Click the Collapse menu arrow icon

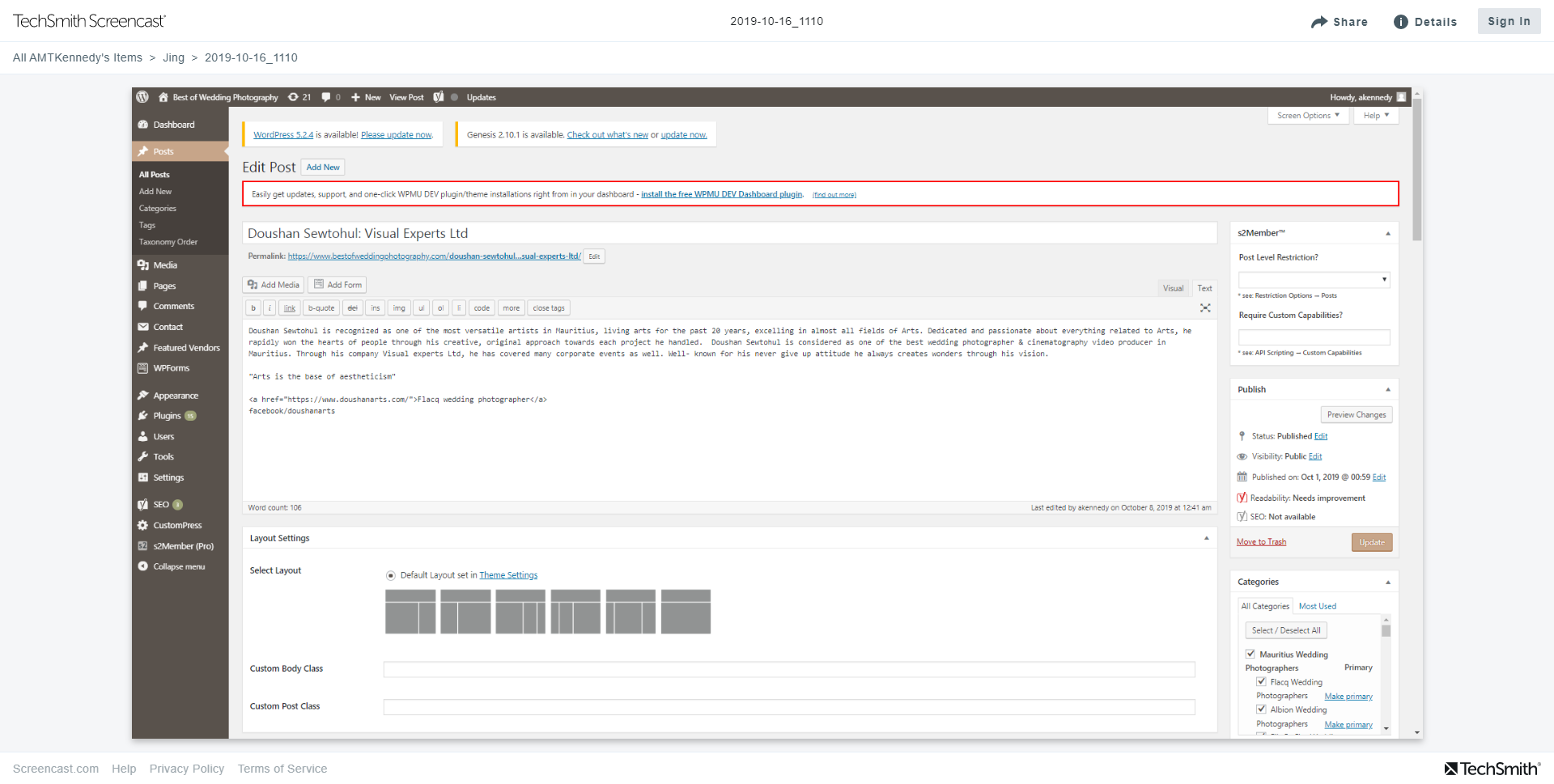142,566
